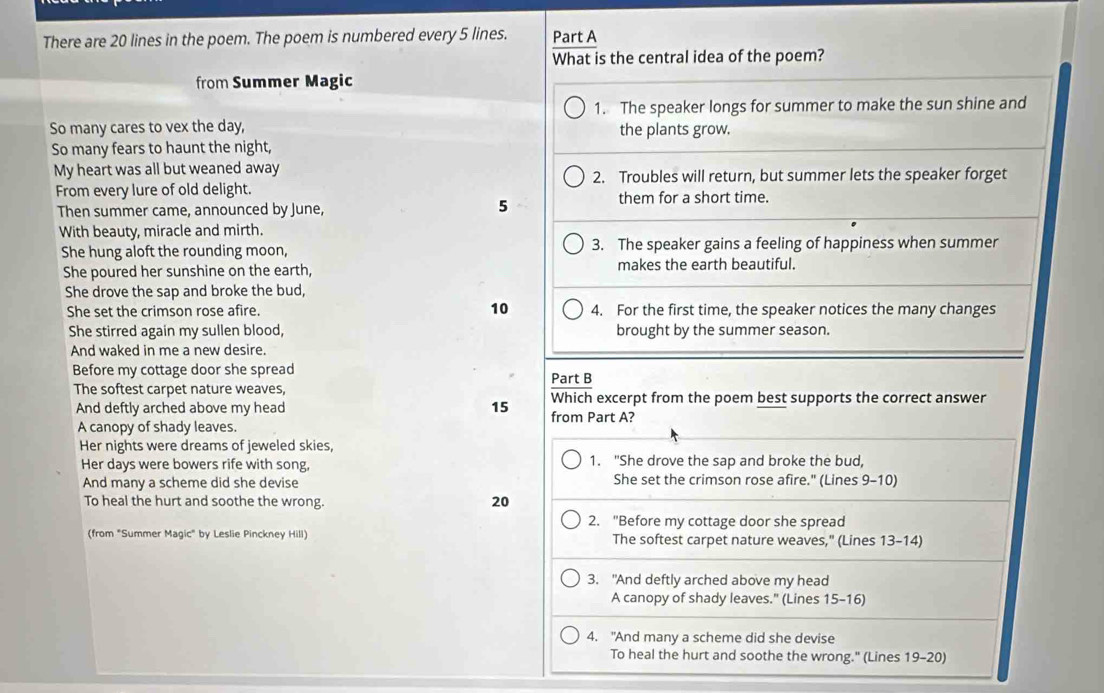
Task: Pick Part B option 4 Lines 19–20
Action: click(569, 636)
